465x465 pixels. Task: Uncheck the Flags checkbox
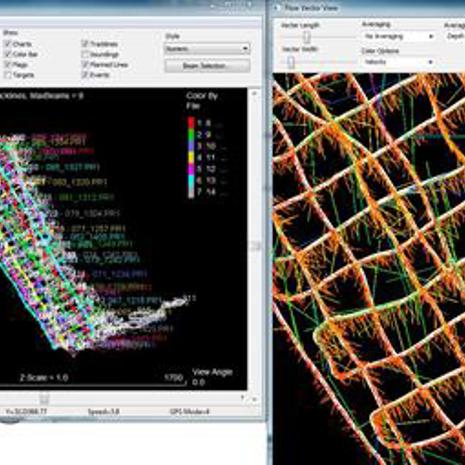click(8, 64)
